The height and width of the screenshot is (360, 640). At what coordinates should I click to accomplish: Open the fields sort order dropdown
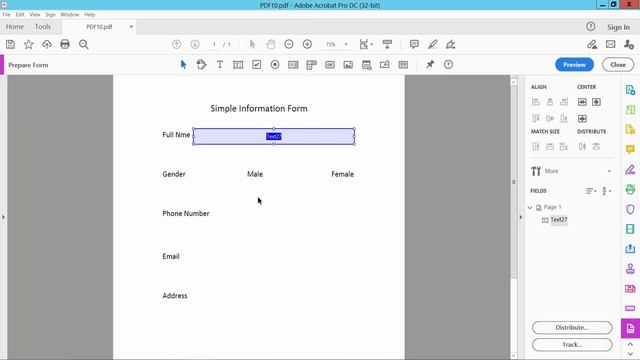tap(591, 191)
